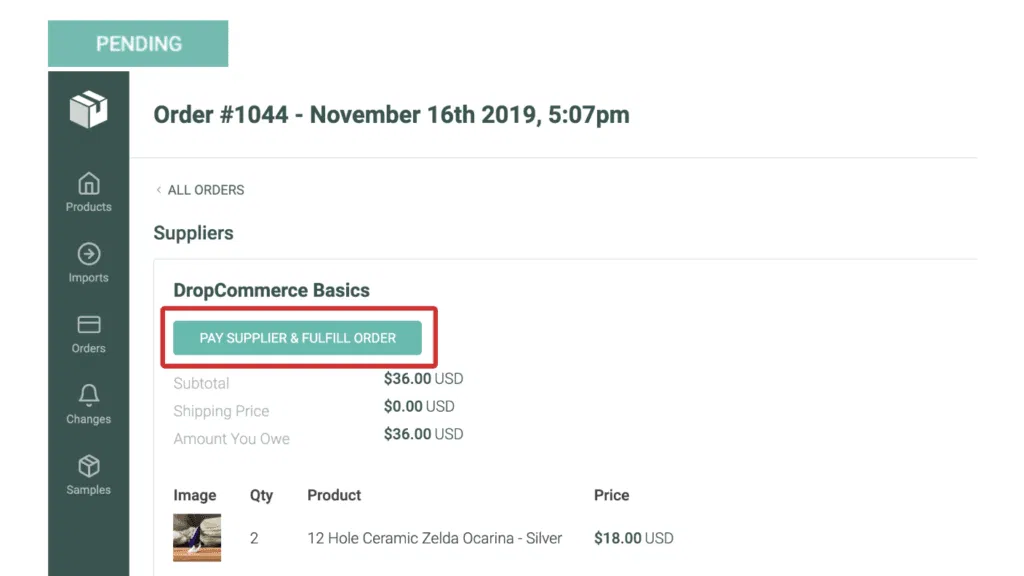Viewport: 1024px width, 576px height.
Task: Open the Products section in the sidebar
Action: click(x=88, y=192)
